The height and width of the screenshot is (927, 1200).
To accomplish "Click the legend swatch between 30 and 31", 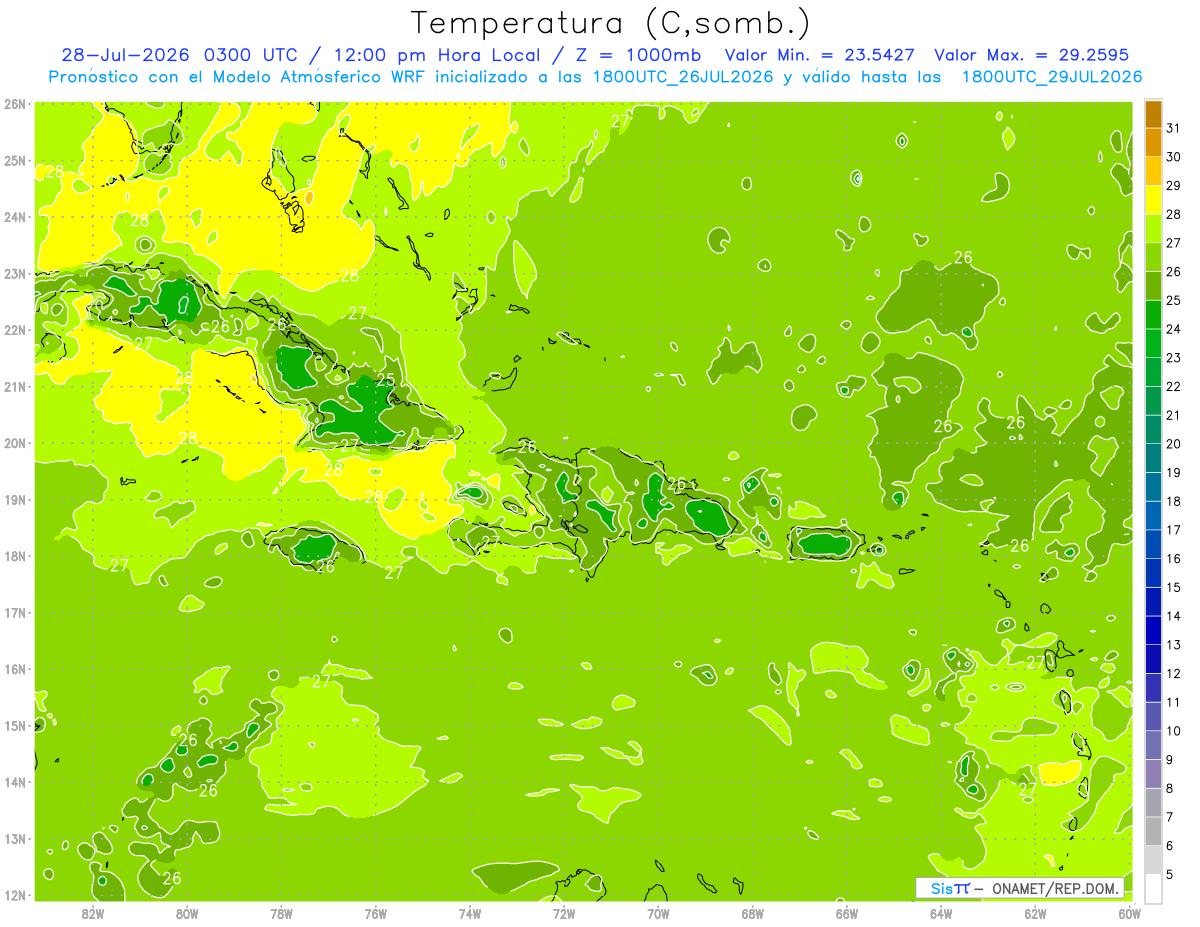I will 1153,142.
